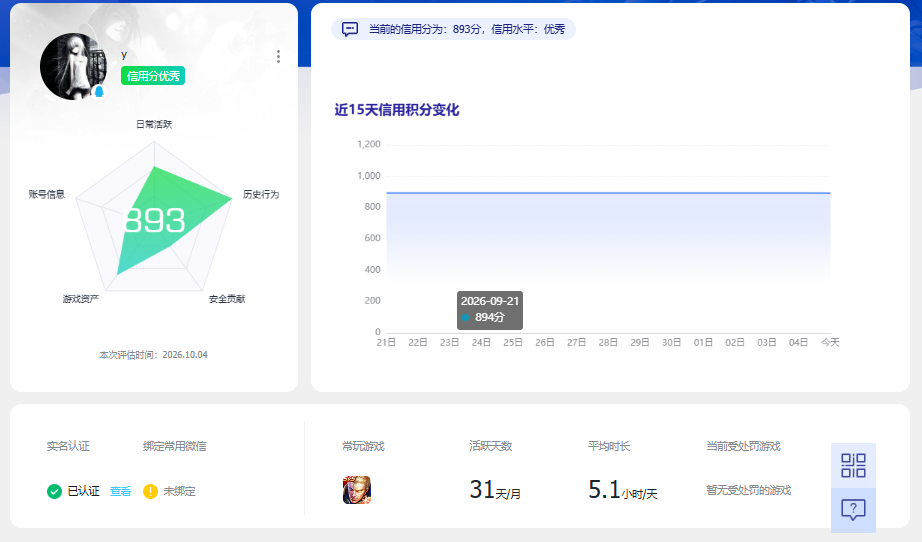
Task: Click the green verified checkmark icon
Action: pos(54,491)
